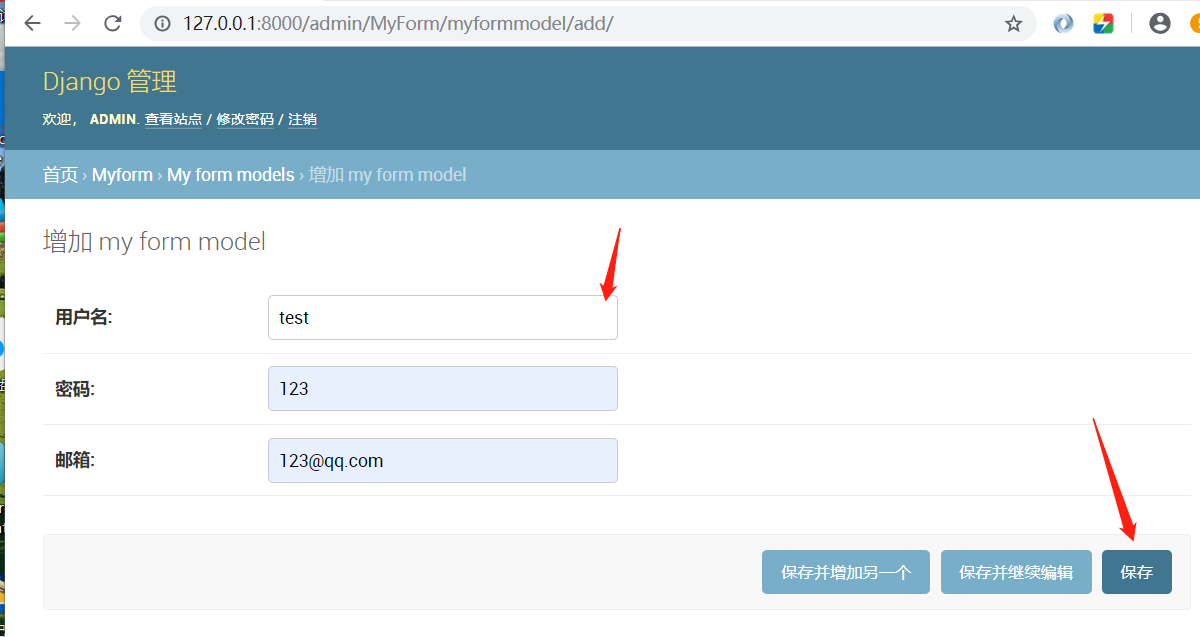This screenshot has height=637, width=1200.
Task: Open the Myform breadcrumb link
Action: coord(122,174)
